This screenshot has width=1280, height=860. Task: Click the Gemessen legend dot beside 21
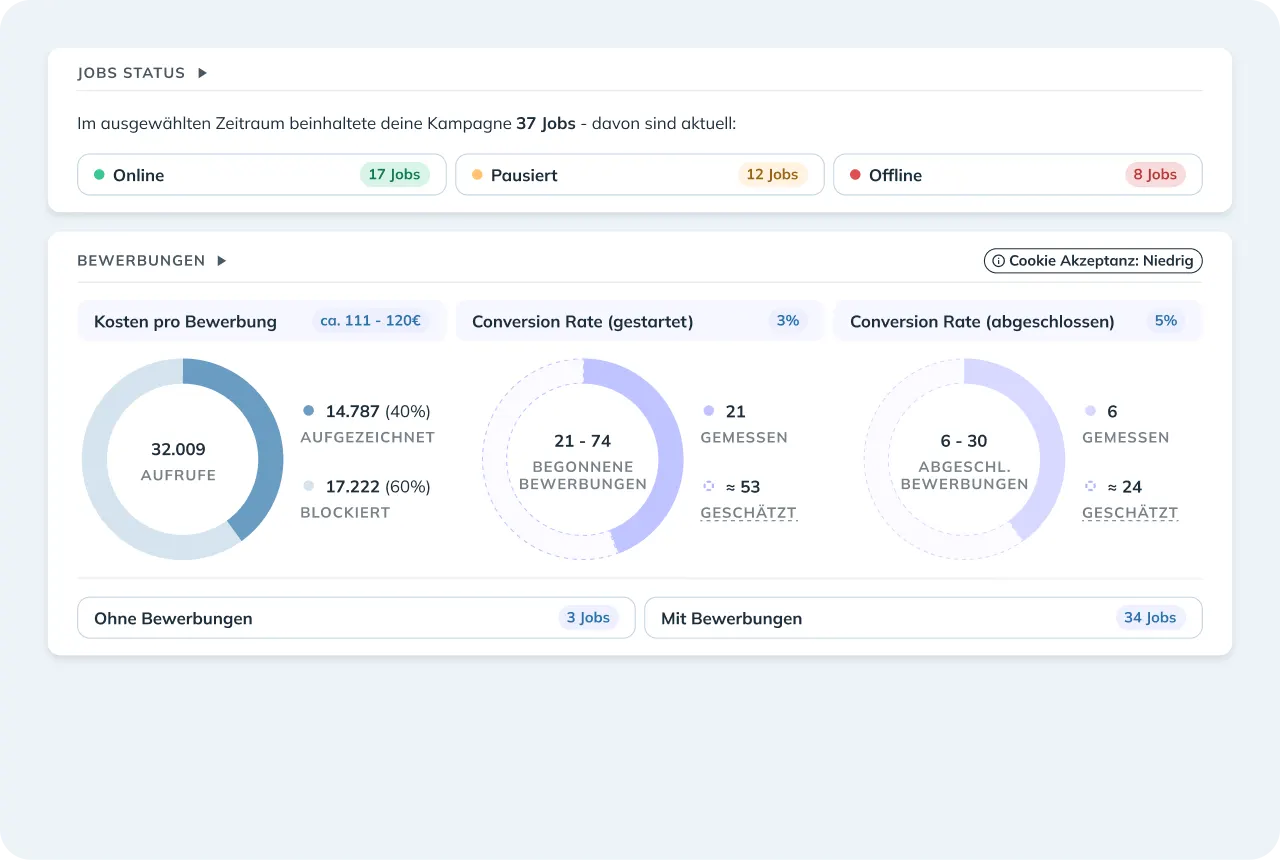709,411
